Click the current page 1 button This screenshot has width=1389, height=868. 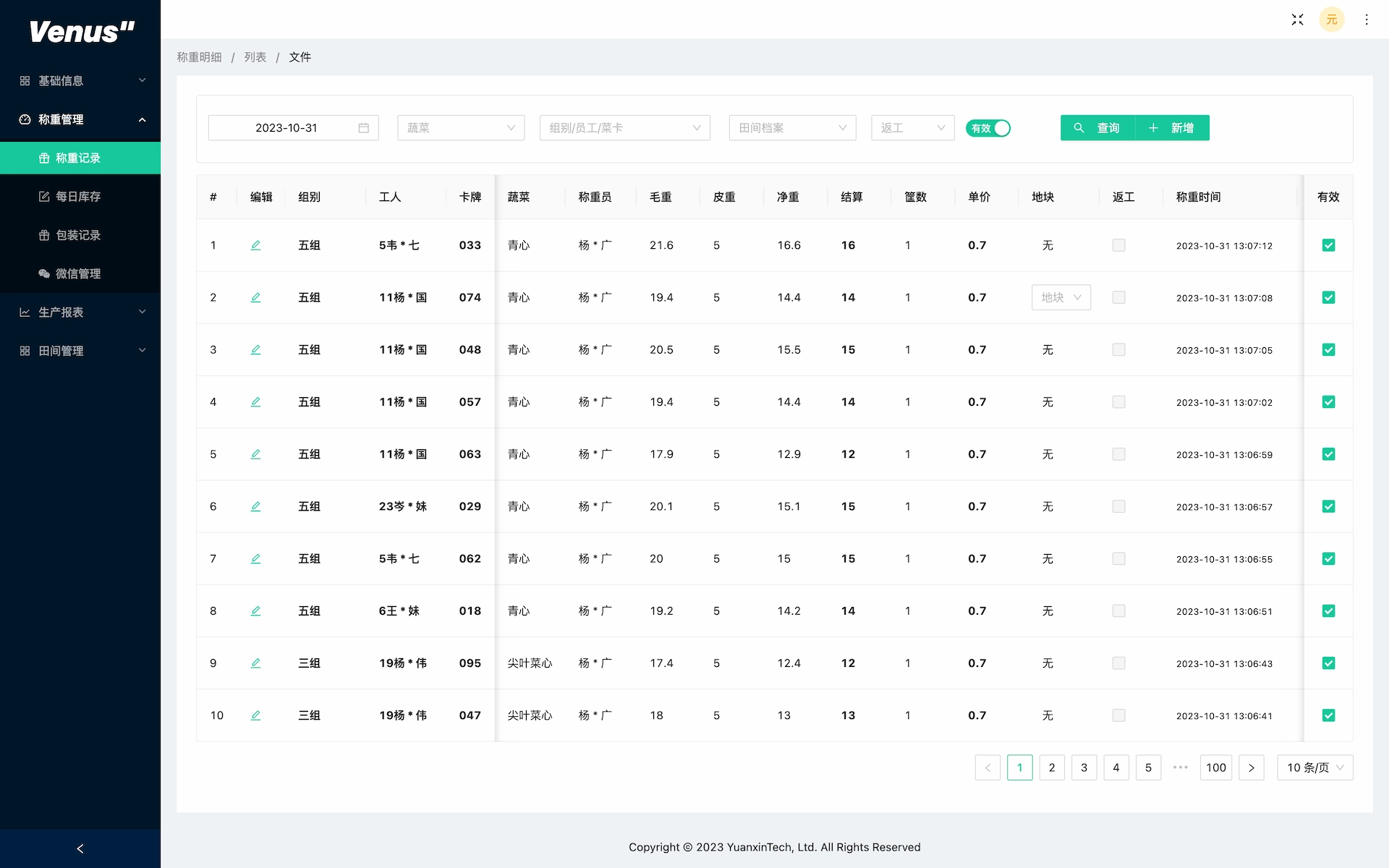(x=1020, y=767)
